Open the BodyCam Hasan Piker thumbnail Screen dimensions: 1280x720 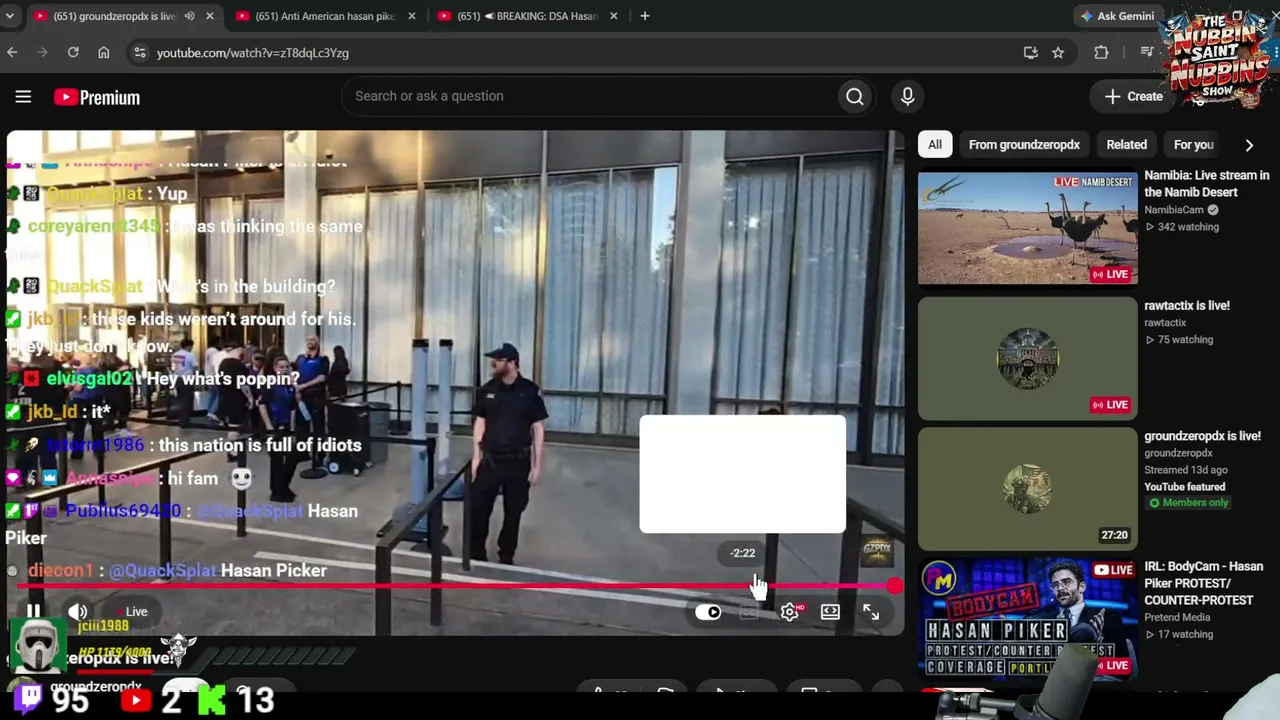[1028, 619]
